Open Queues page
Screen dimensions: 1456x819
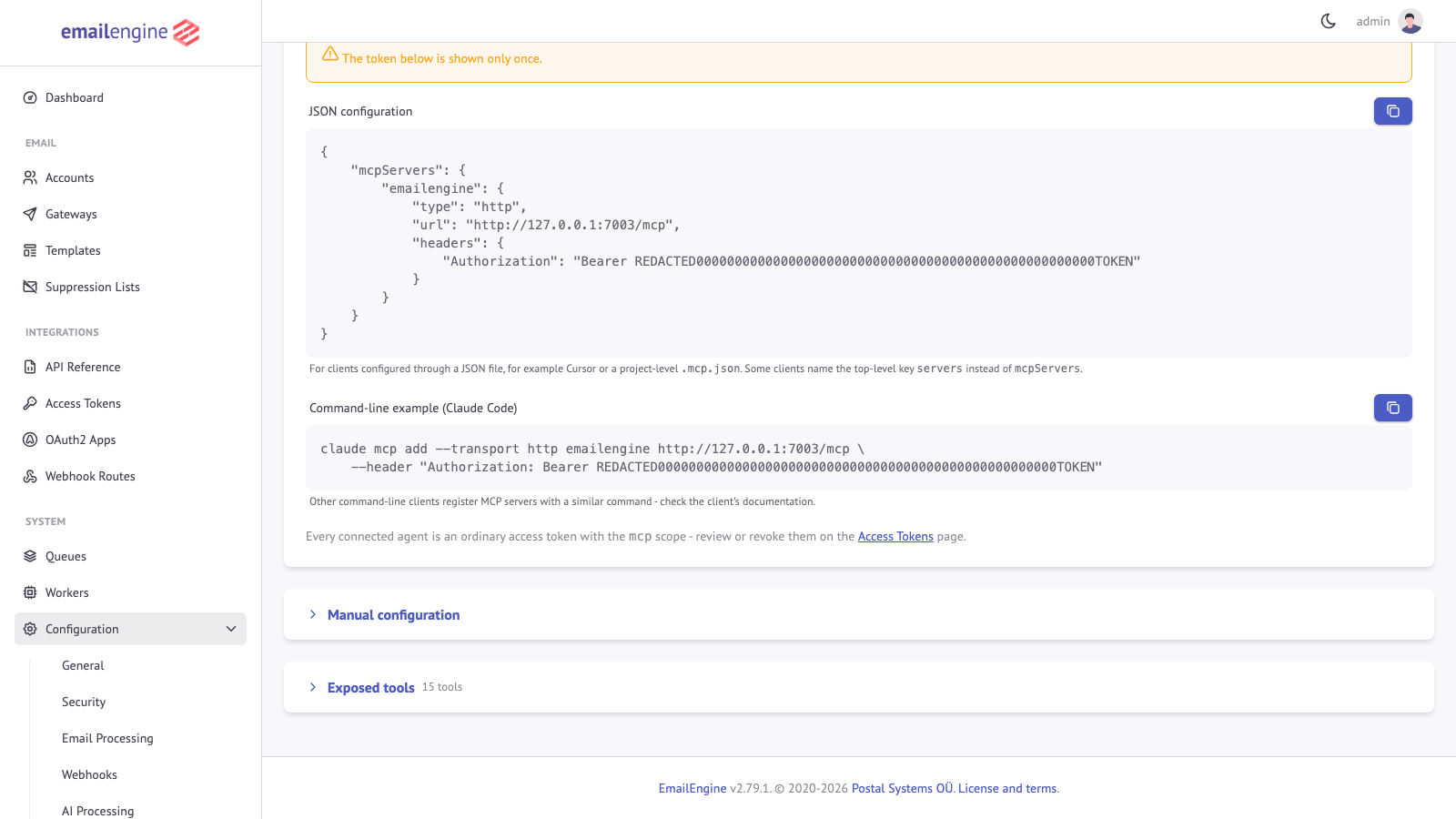(x=130, y=556)
